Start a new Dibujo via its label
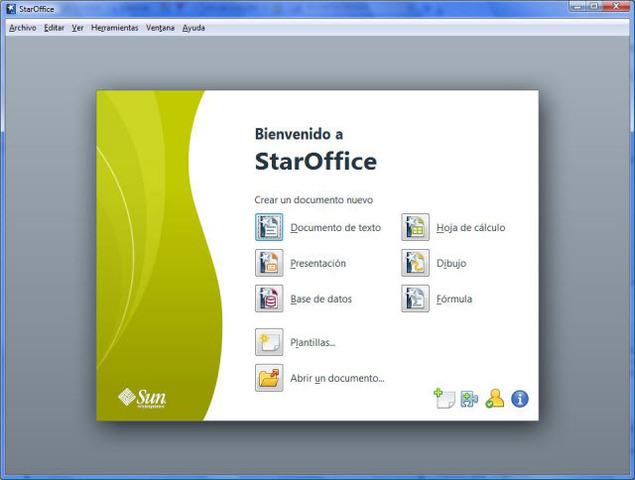This screenshot has width=635, height=480. 451,263
